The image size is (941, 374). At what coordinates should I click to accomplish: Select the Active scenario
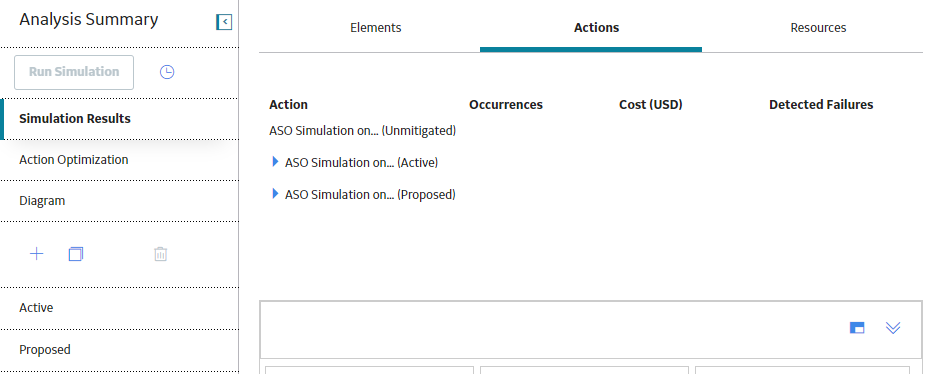(x=119, y=308)
